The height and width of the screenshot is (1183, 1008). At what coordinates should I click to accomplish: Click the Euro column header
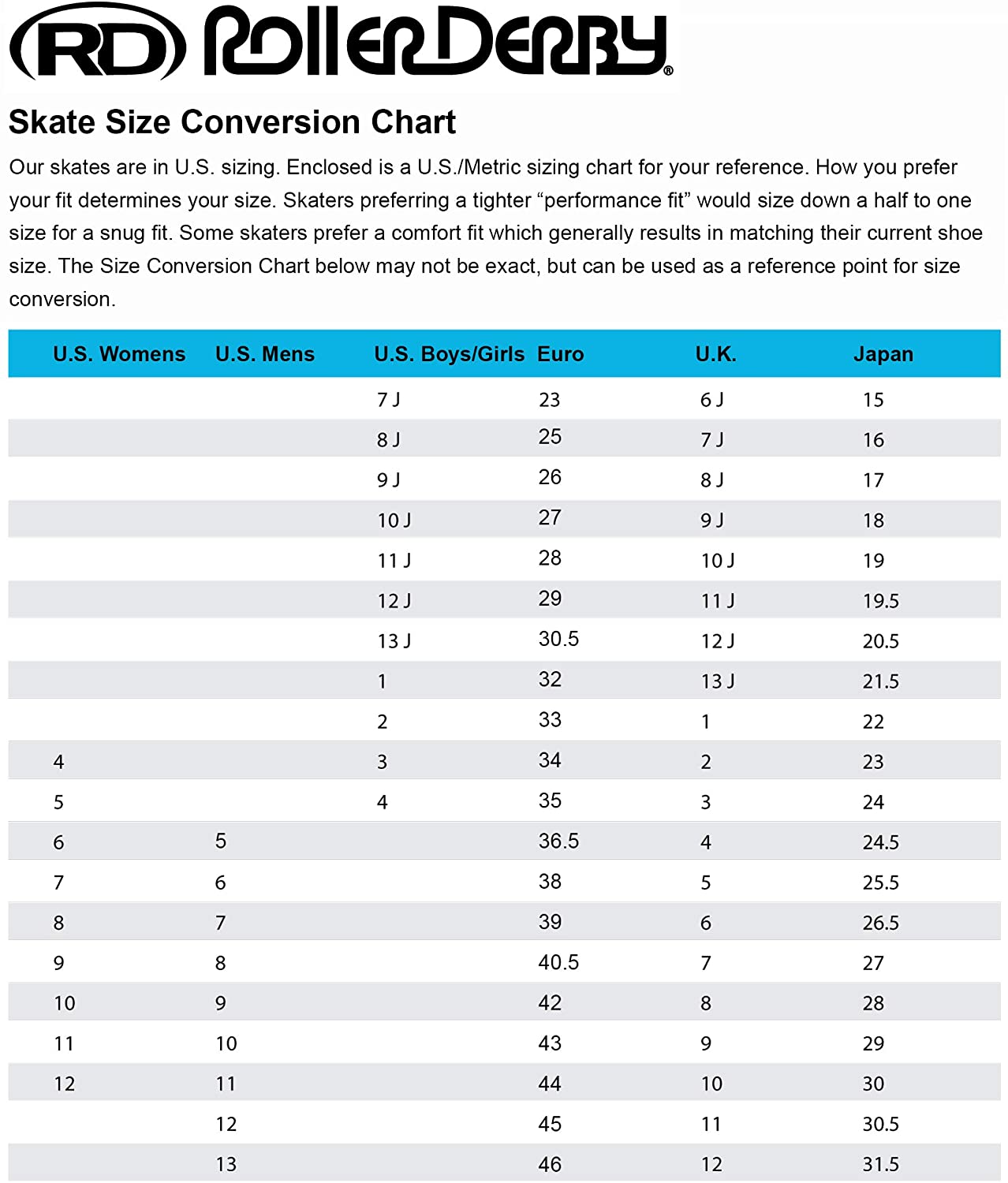(x=560, y=354)
